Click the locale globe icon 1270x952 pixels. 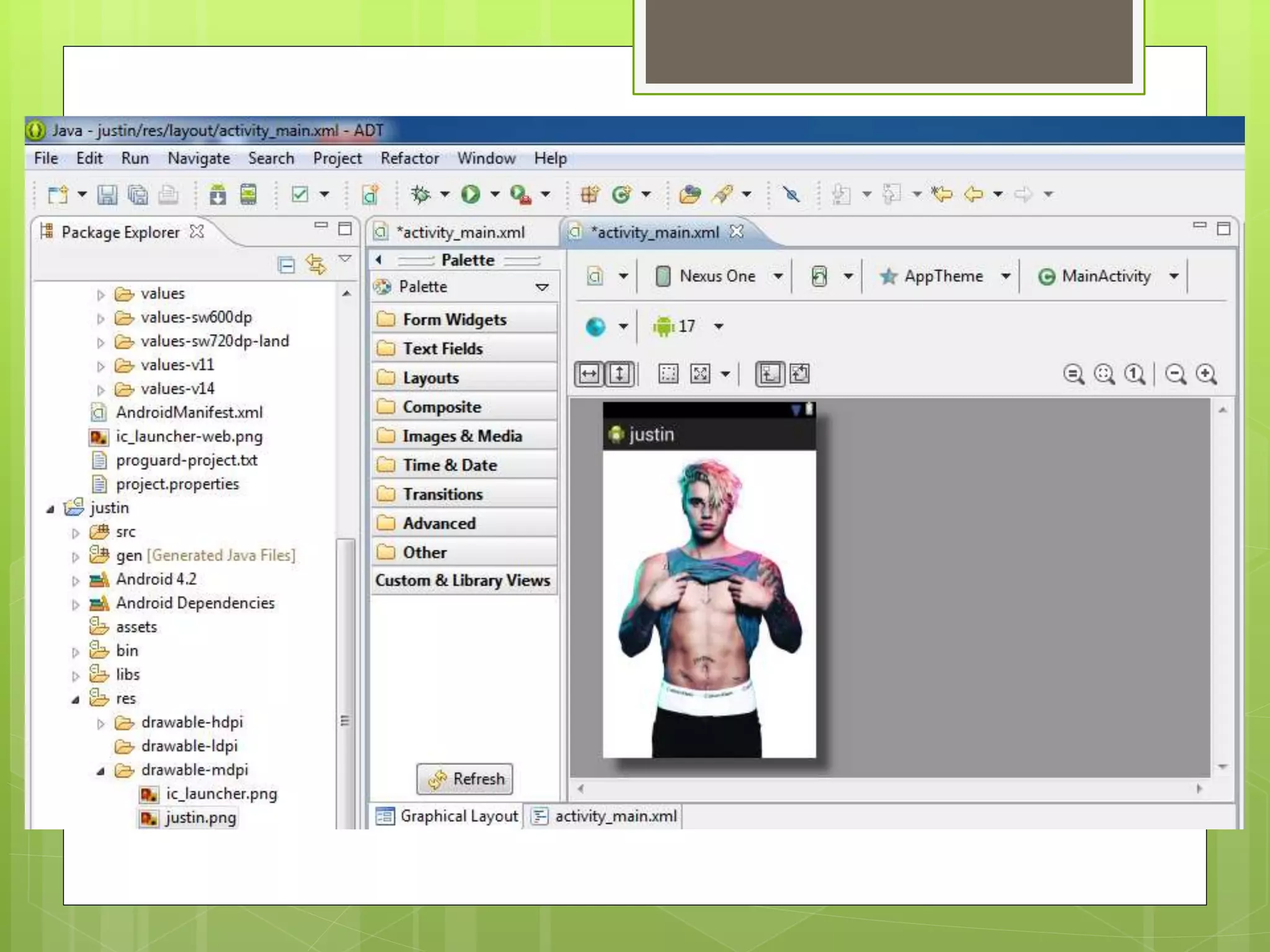pyautogui.click(x=595, y=326)
